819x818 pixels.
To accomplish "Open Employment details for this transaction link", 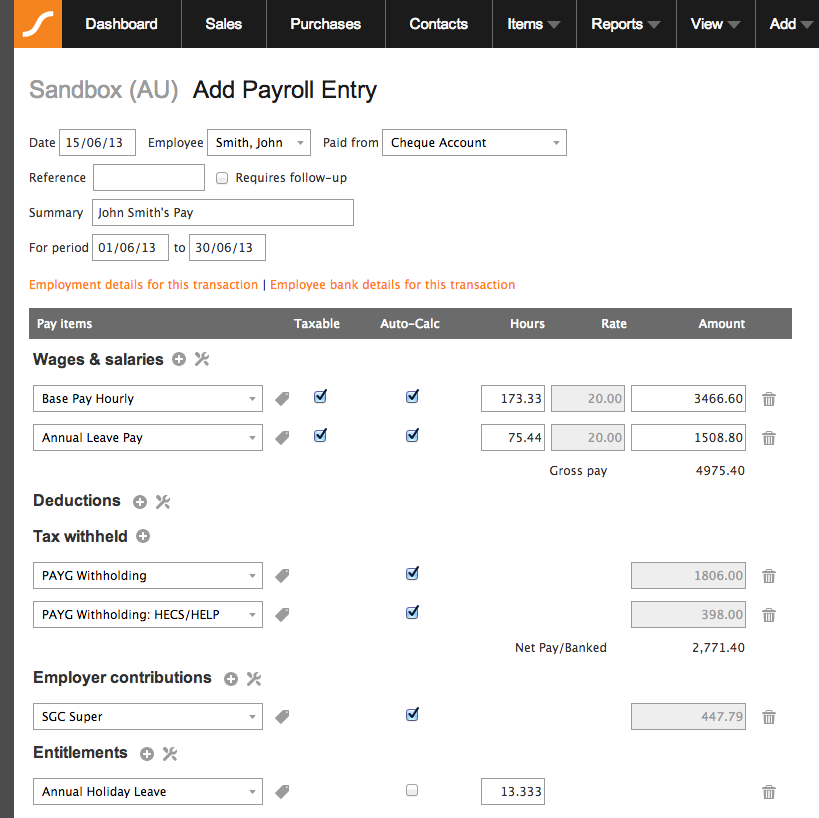I will coord(144,285).
